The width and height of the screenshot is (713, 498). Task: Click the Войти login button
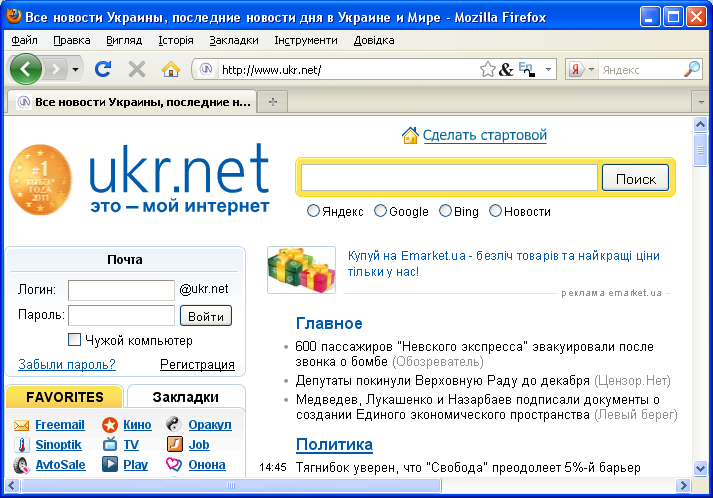pyautogui.click(x=206, y=316)
